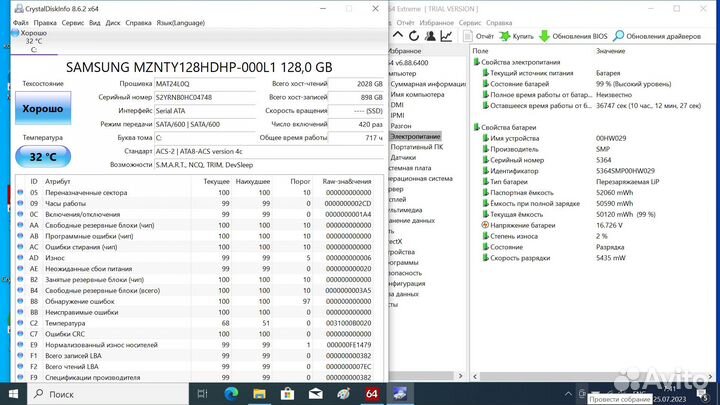The image size is (720, 405).
Task: Open the Избранное menu in AIDA64
Action: tap(436, 22)
